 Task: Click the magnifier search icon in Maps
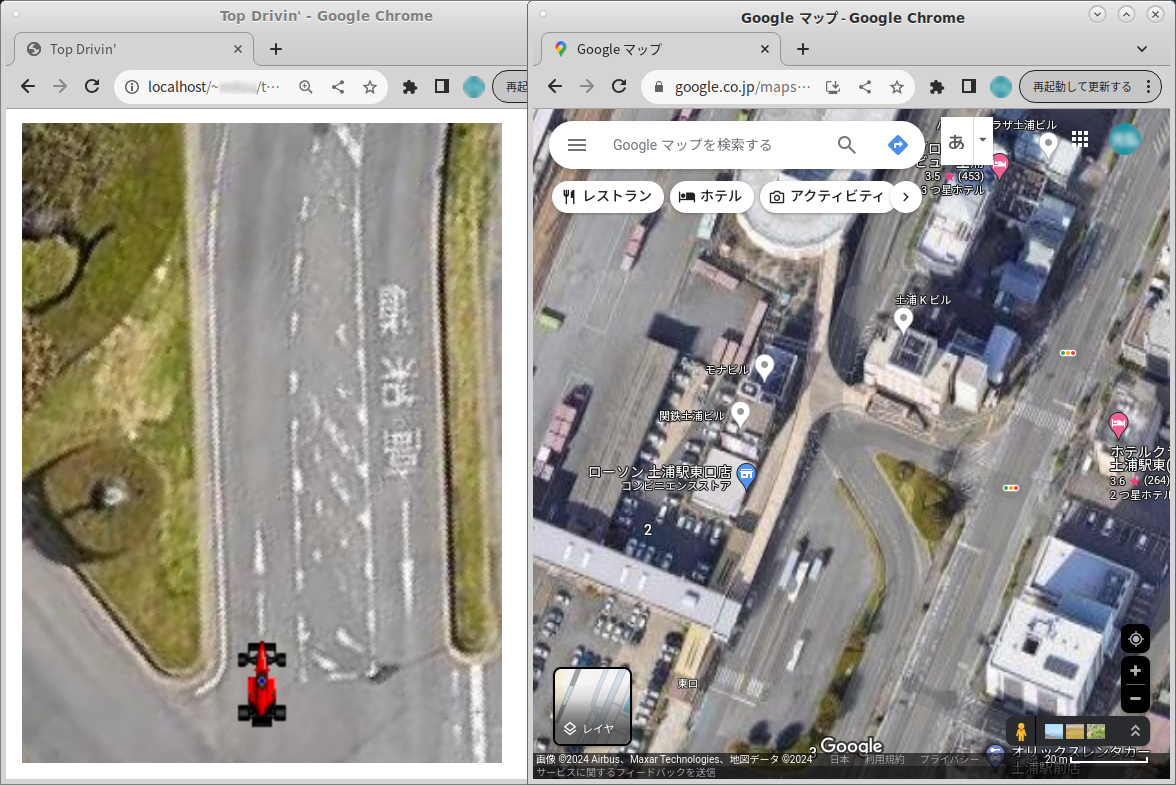click(x=846, y=145)
